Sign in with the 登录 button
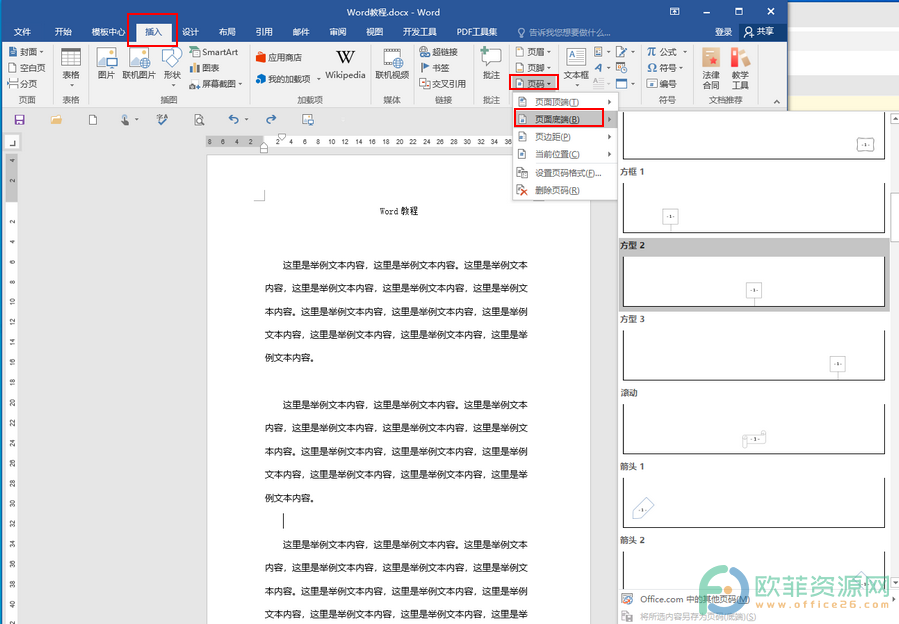 [x=724, y=32]
